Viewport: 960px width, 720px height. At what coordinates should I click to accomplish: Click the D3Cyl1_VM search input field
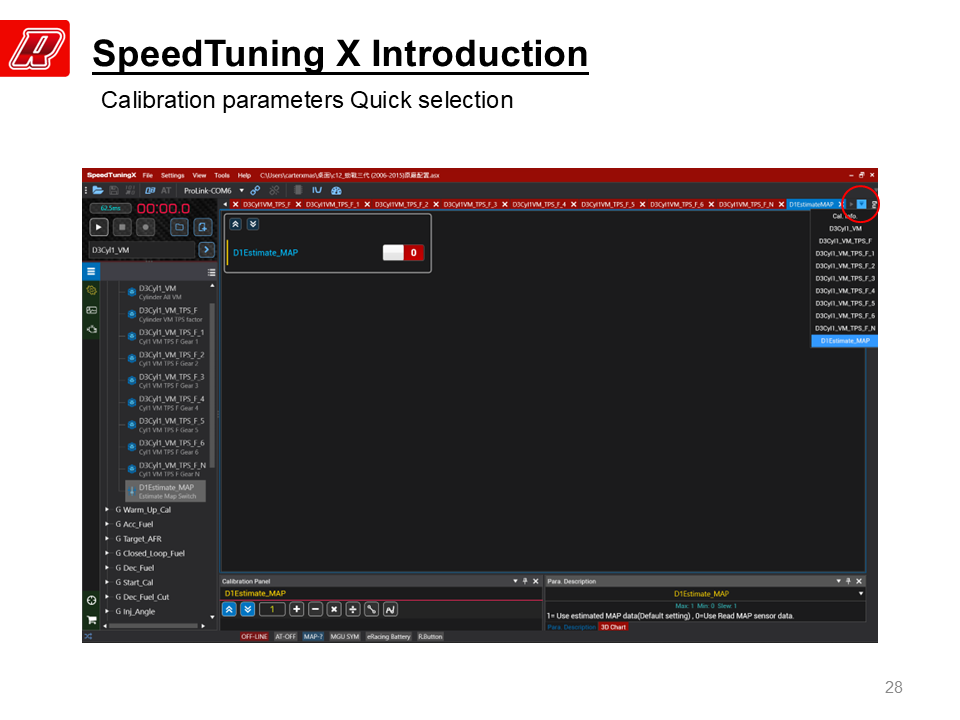click(x=142, y=250)
